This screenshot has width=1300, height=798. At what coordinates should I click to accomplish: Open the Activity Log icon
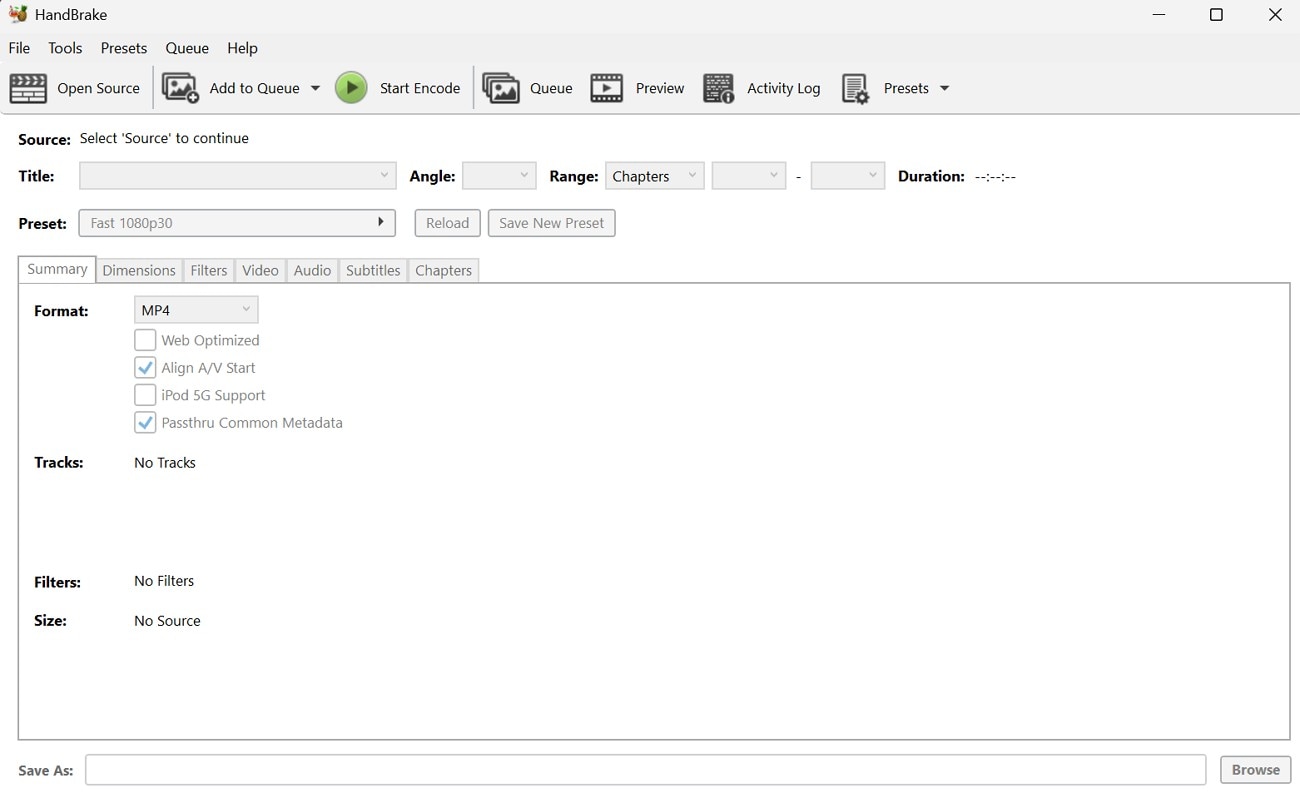click(x=718, y=88)
